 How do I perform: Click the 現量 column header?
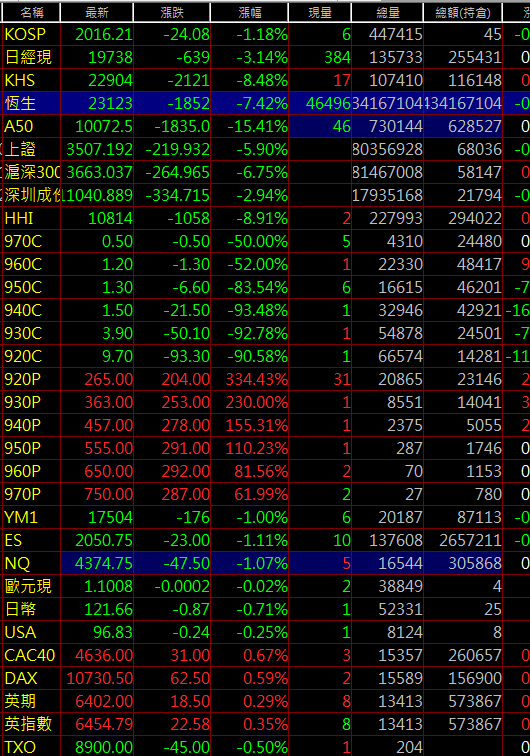coord(320,13)
